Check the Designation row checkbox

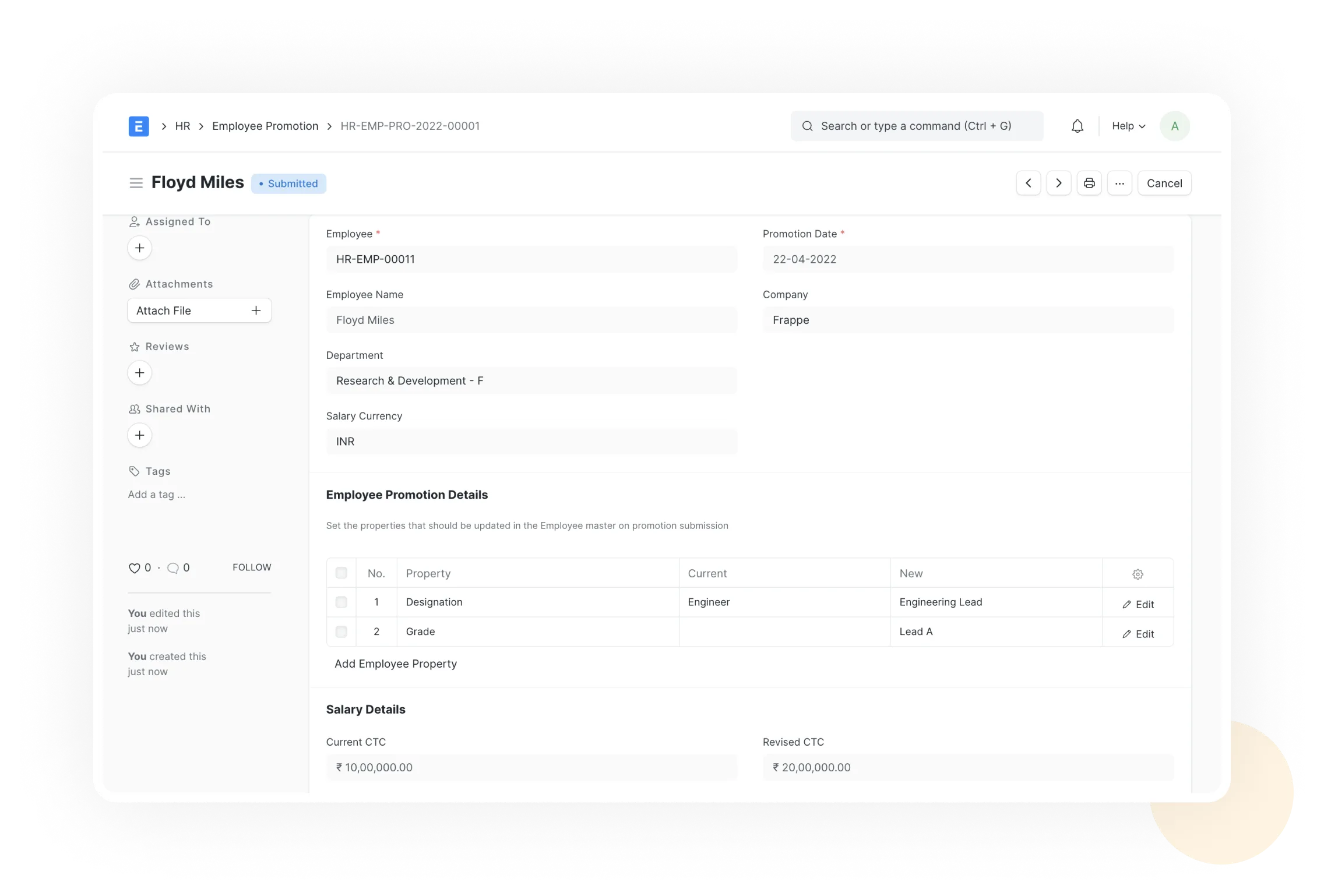(x=341, y=602)
